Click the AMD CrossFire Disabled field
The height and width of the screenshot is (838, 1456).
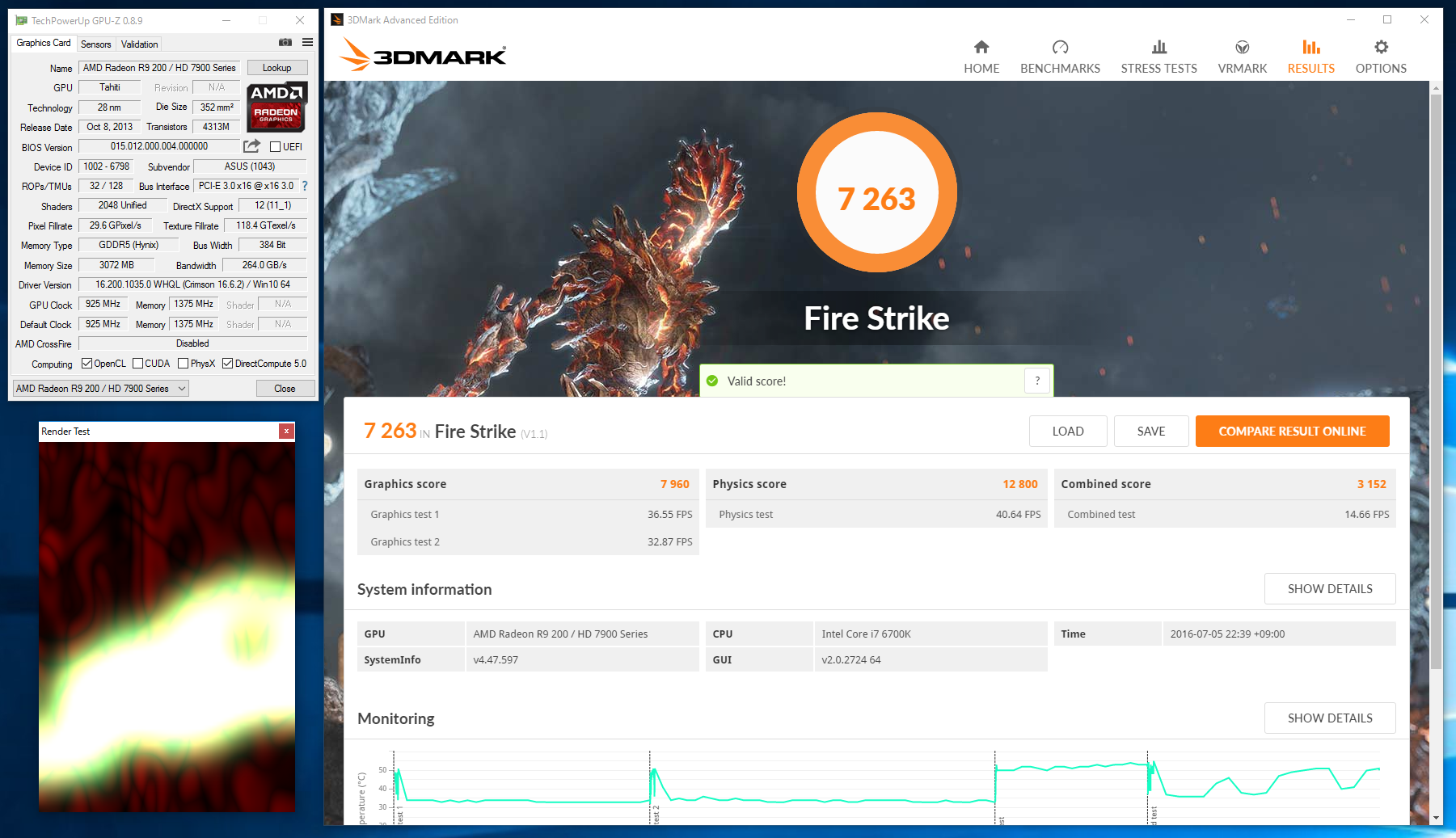(x=192, y=343)
